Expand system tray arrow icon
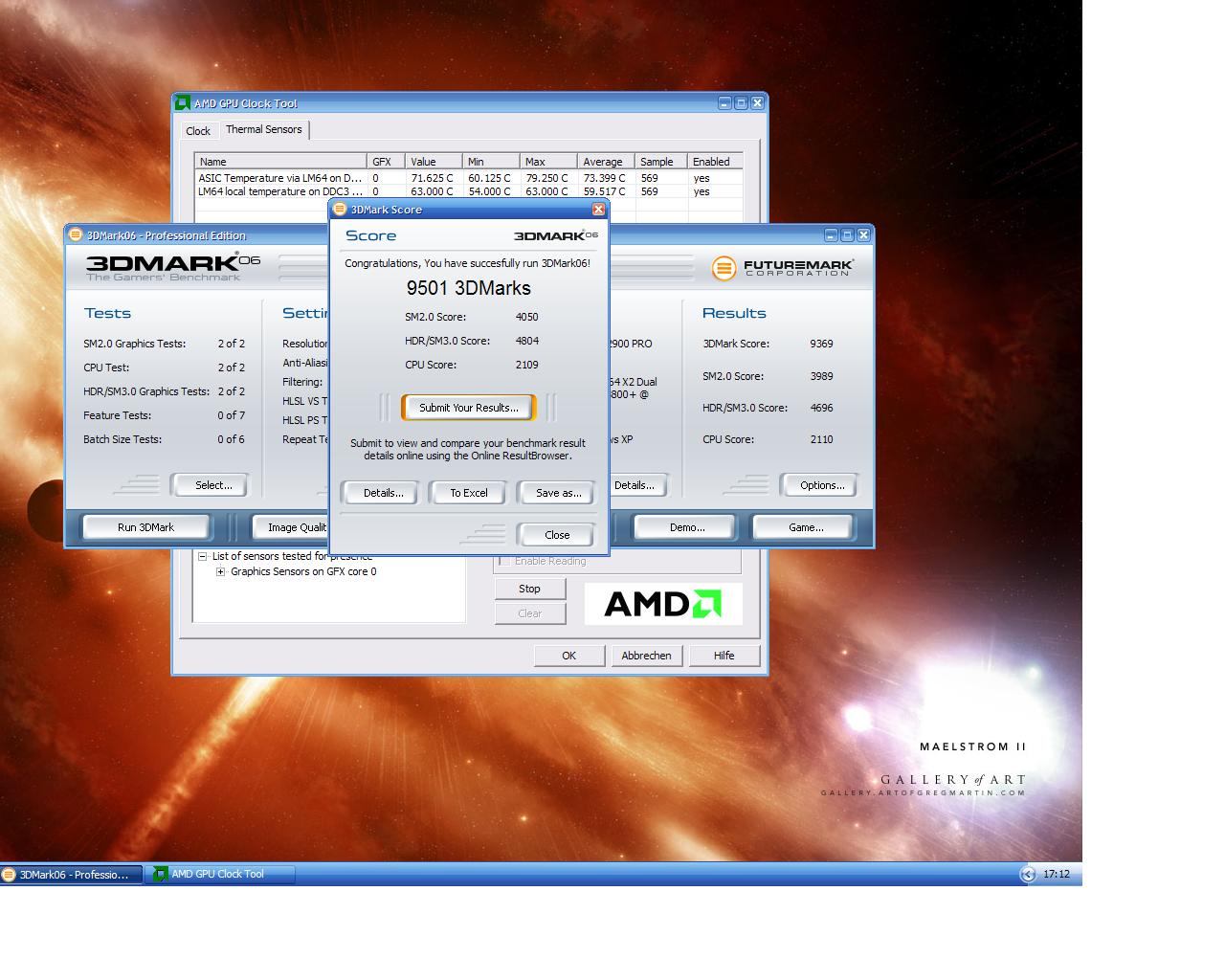This screenshot has width=1225, height=980. point(1028,874)
